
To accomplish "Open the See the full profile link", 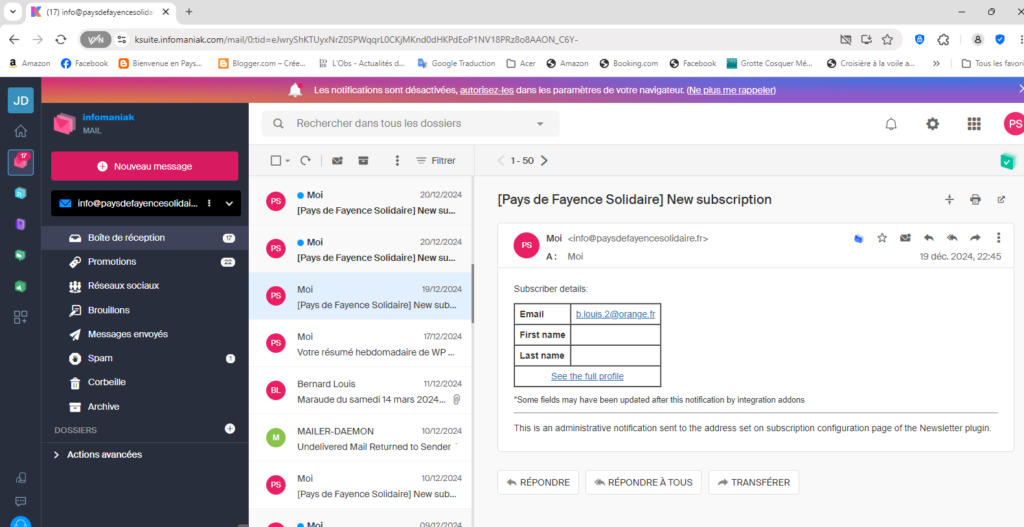I will (587, 376).
